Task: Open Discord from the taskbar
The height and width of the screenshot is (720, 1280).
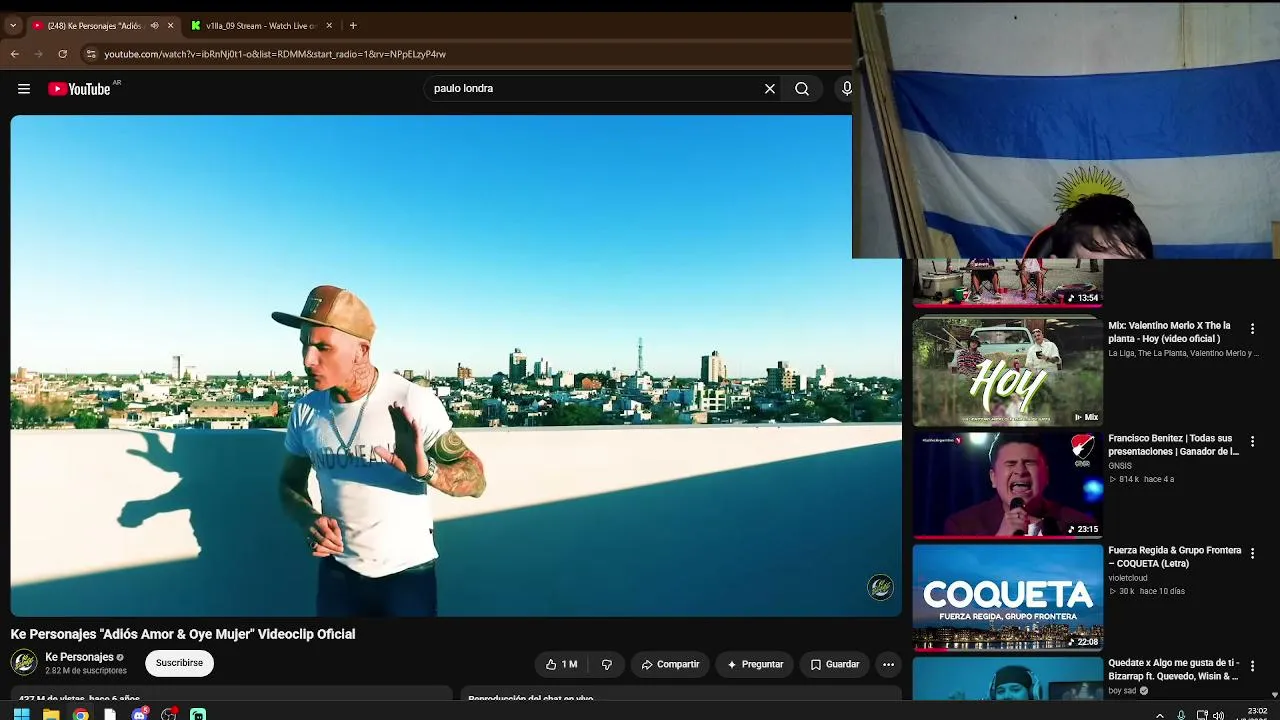Action: click(x=140, y=714)
